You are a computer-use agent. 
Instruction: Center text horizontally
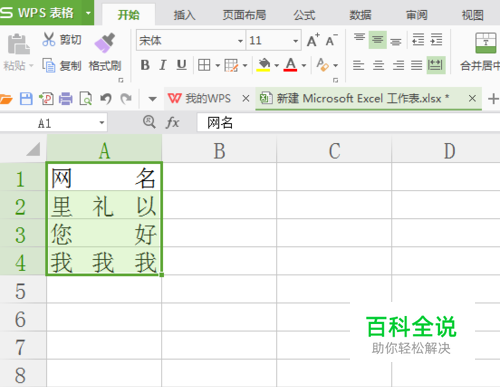point(378,65)
